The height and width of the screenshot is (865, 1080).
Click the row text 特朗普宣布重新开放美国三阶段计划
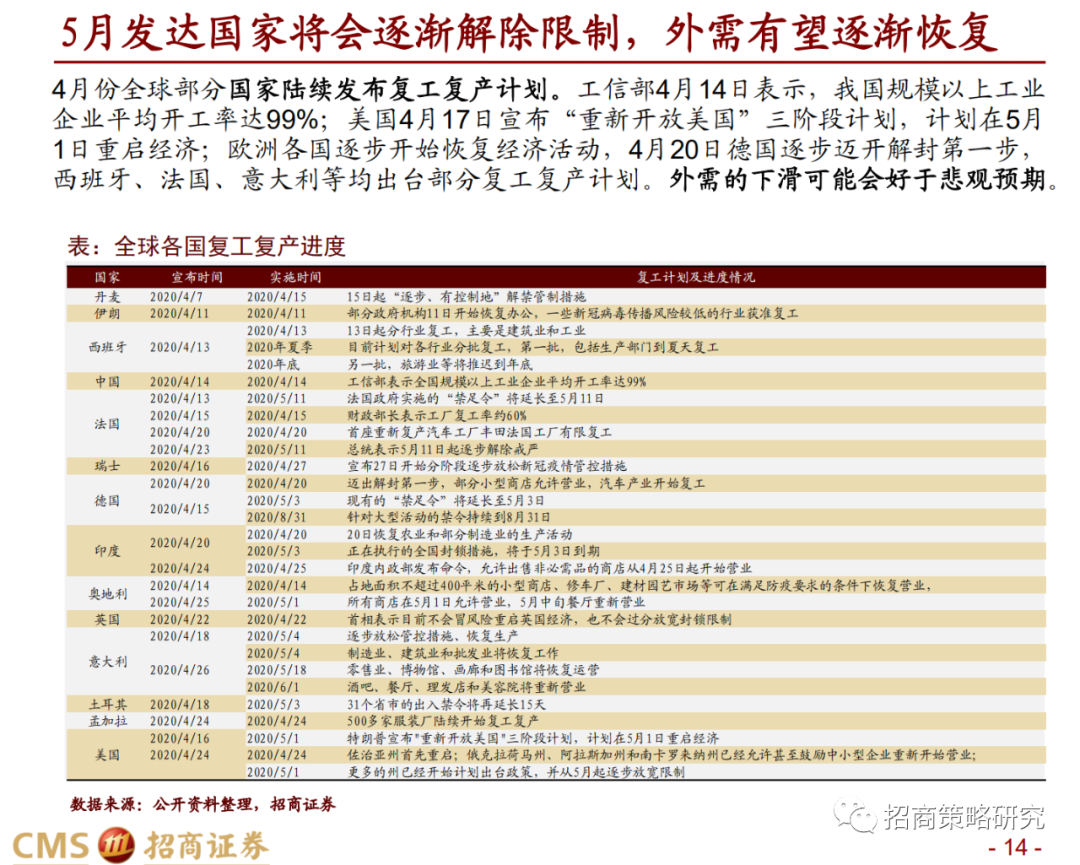pos(533,738)
